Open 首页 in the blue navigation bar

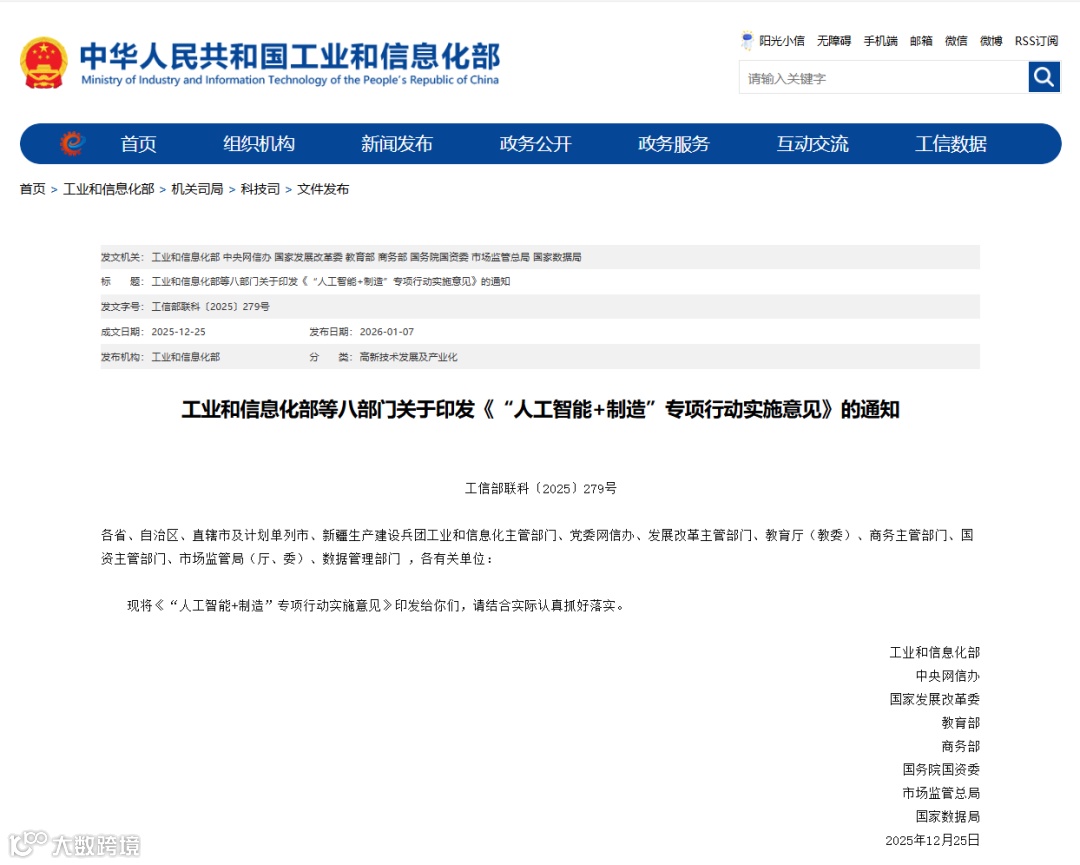tap(138, 144)
